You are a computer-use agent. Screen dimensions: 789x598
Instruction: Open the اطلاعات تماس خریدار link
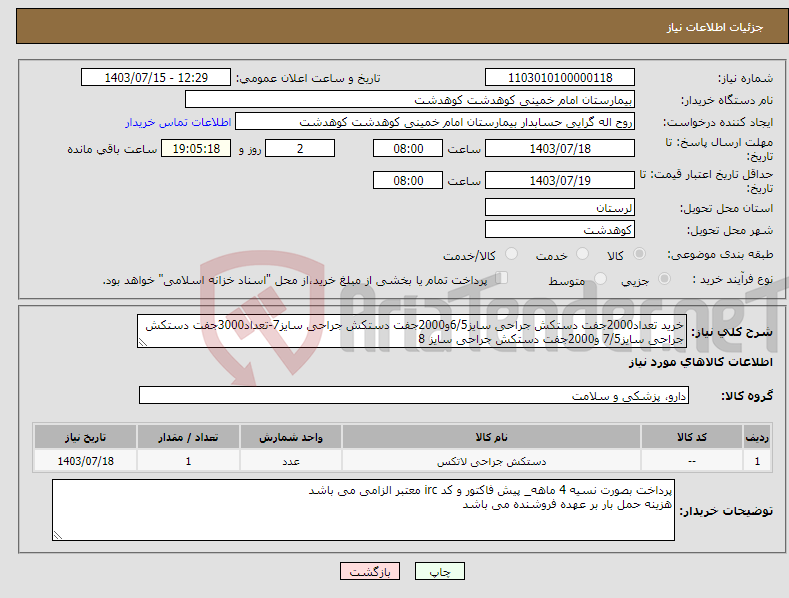(178, 122)
